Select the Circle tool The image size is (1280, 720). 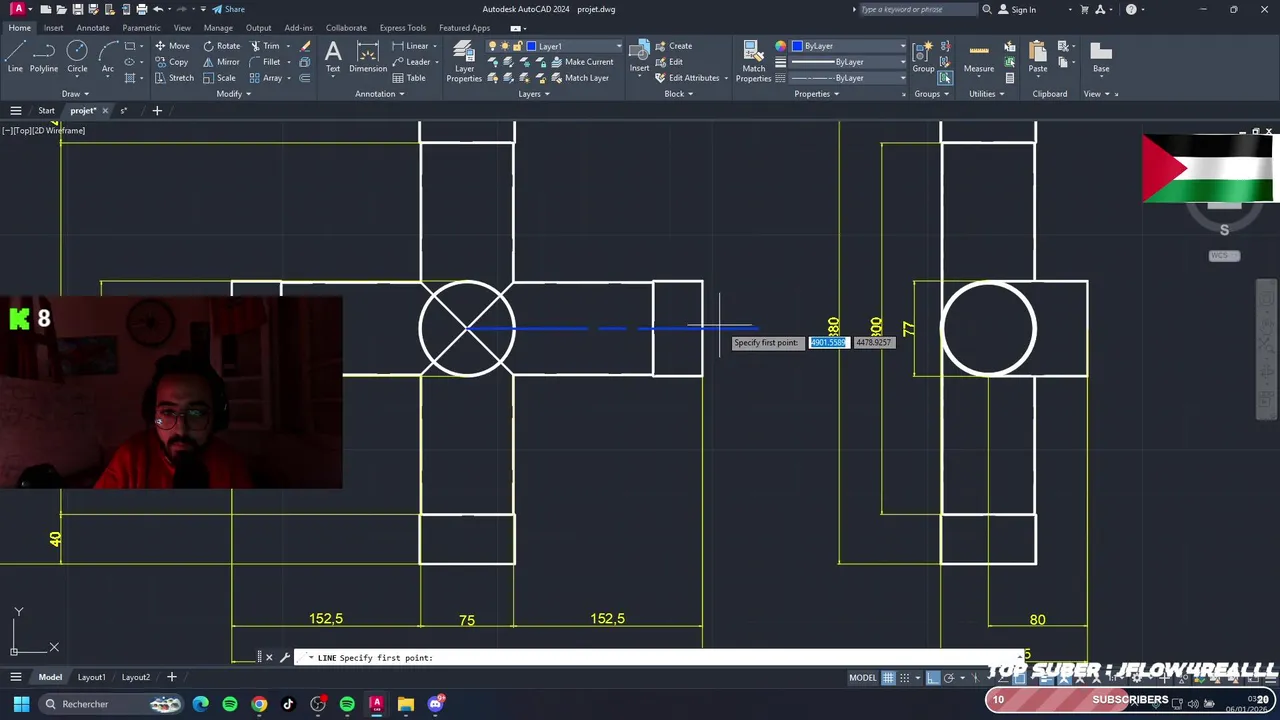[77, 56]
